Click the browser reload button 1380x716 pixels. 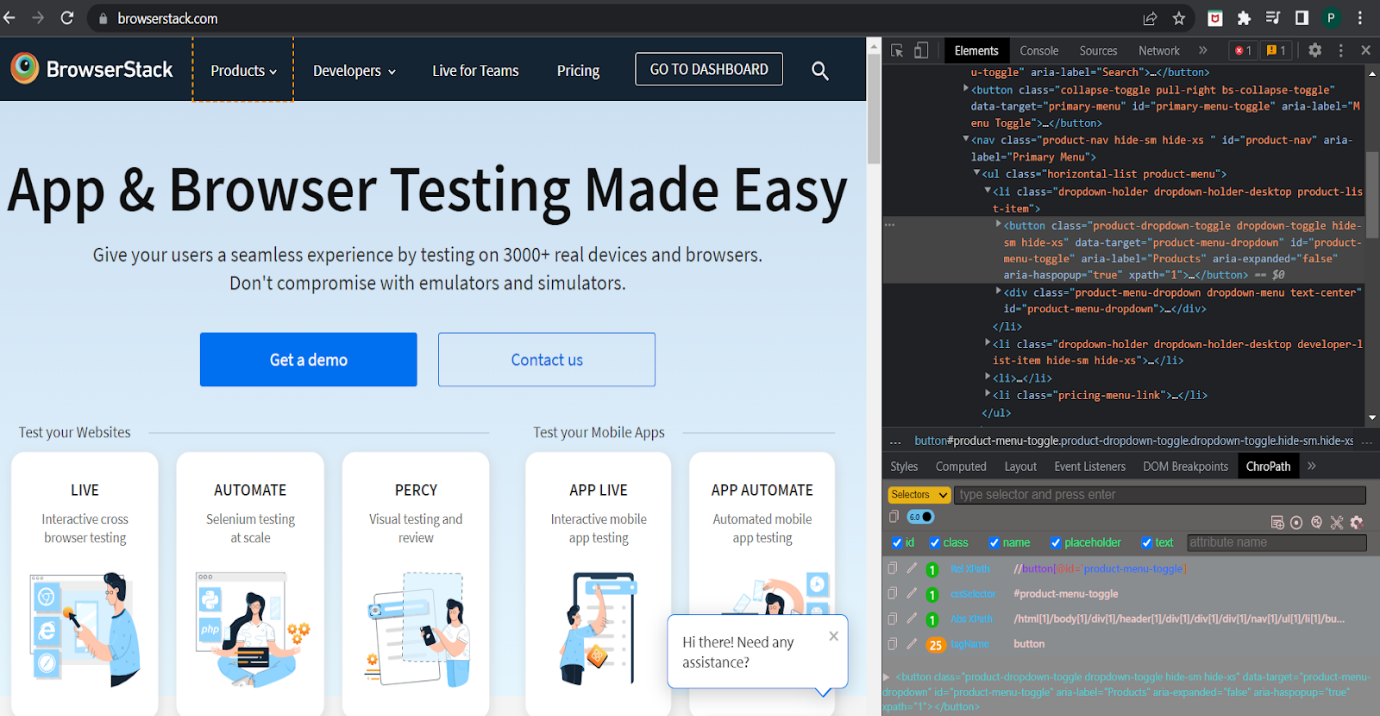(67, 18)
